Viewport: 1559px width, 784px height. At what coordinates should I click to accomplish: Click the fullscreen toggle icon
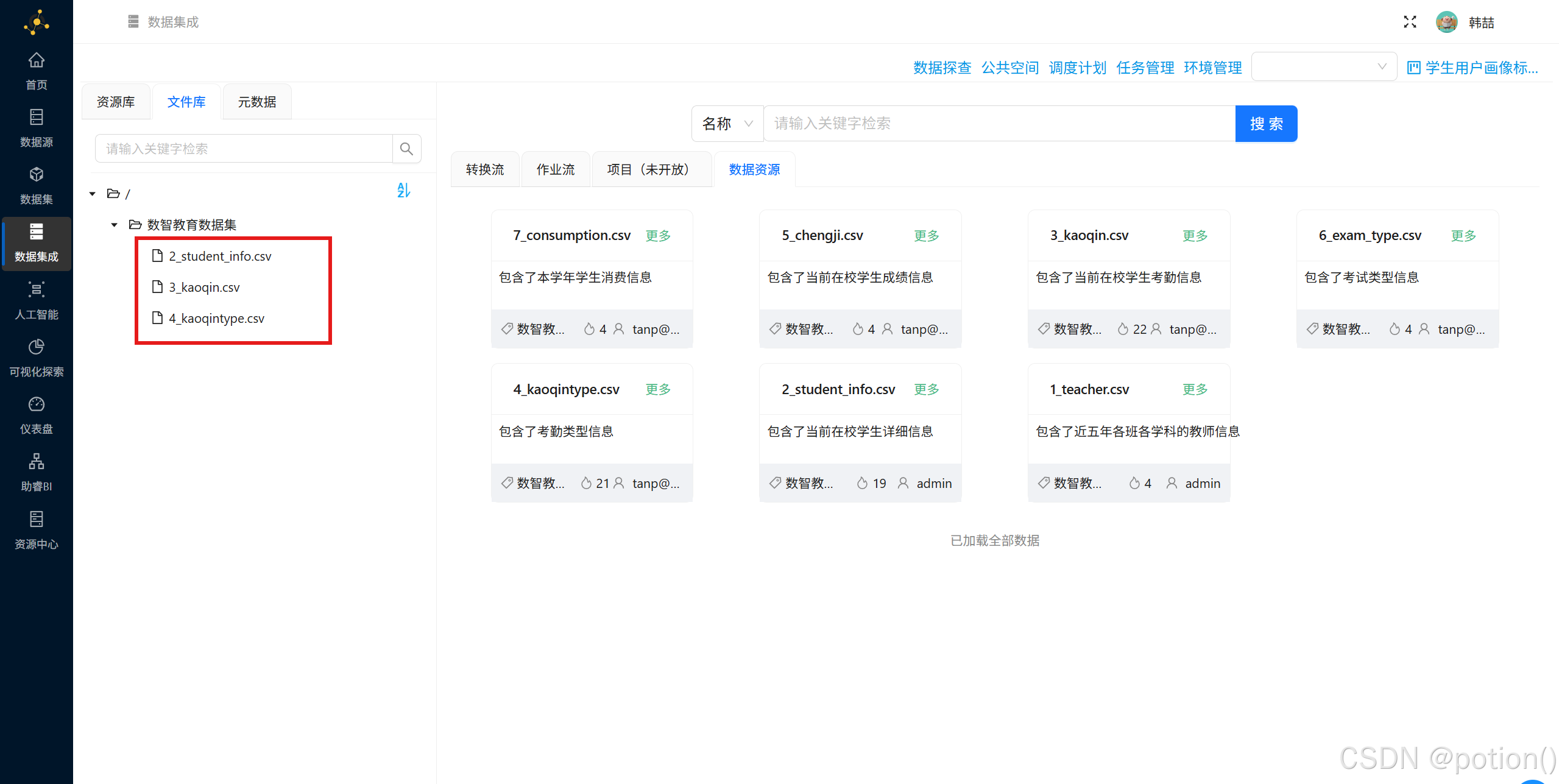coord(1410,22)
